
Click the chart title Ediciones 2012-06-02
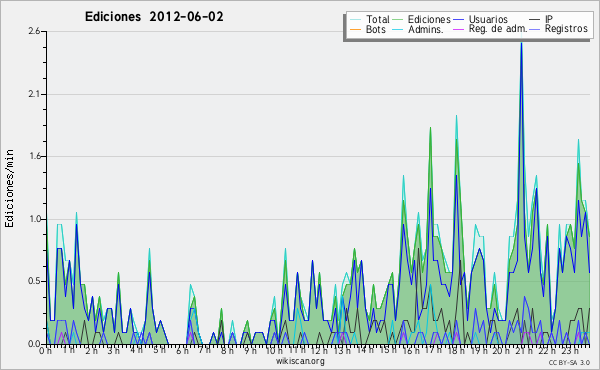click(x=154, y=17)
